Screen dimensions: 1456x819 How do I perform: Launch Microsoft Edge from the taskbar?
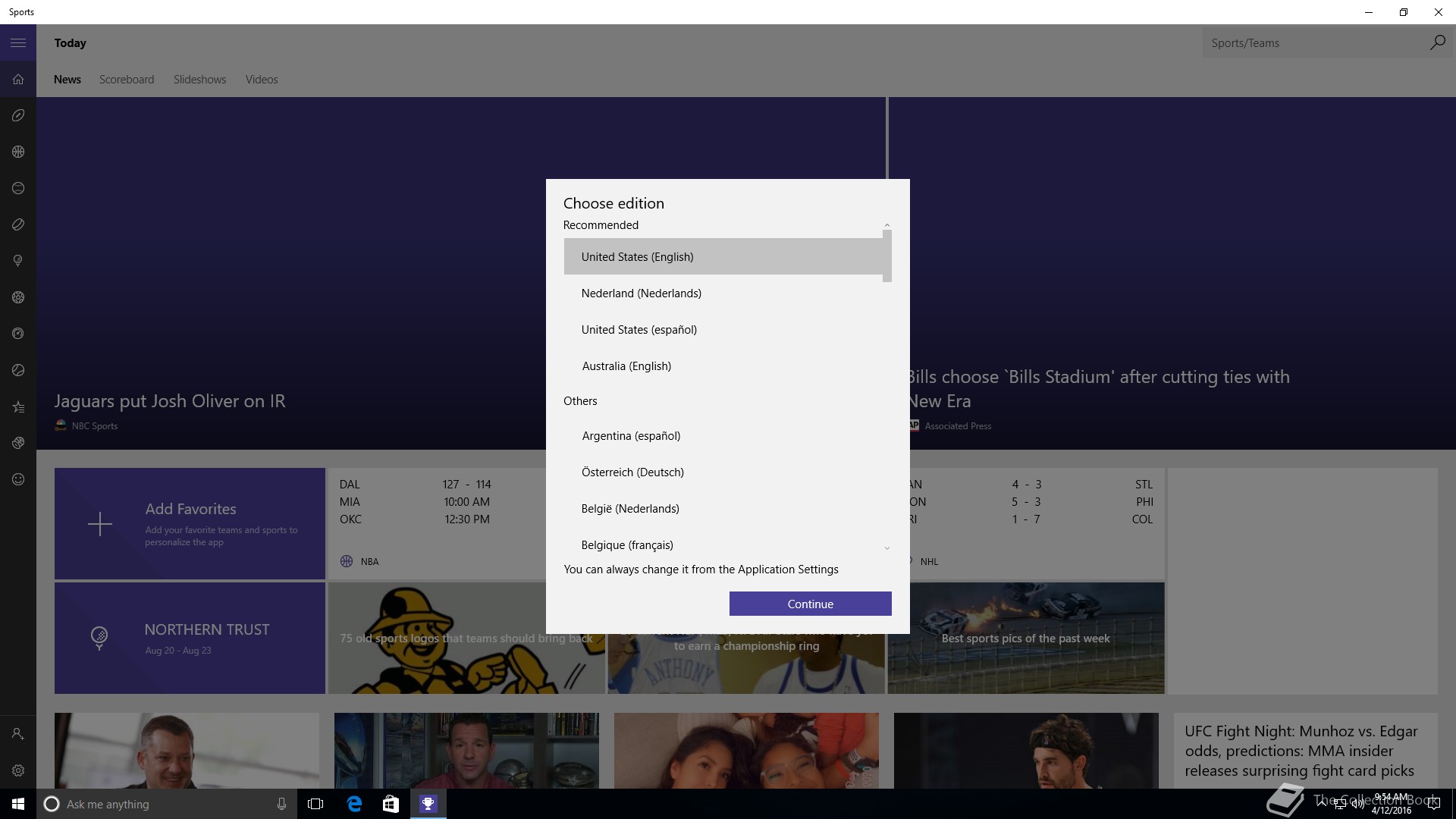tap(354, 804)
